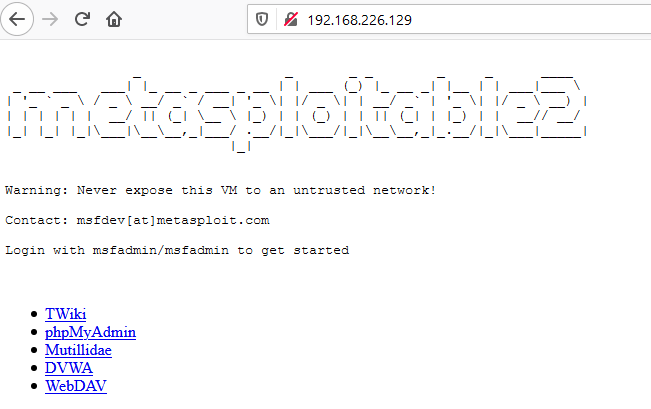Show connection info via crossed-out padlock
The image size is (651, 409).
point(291,19)
